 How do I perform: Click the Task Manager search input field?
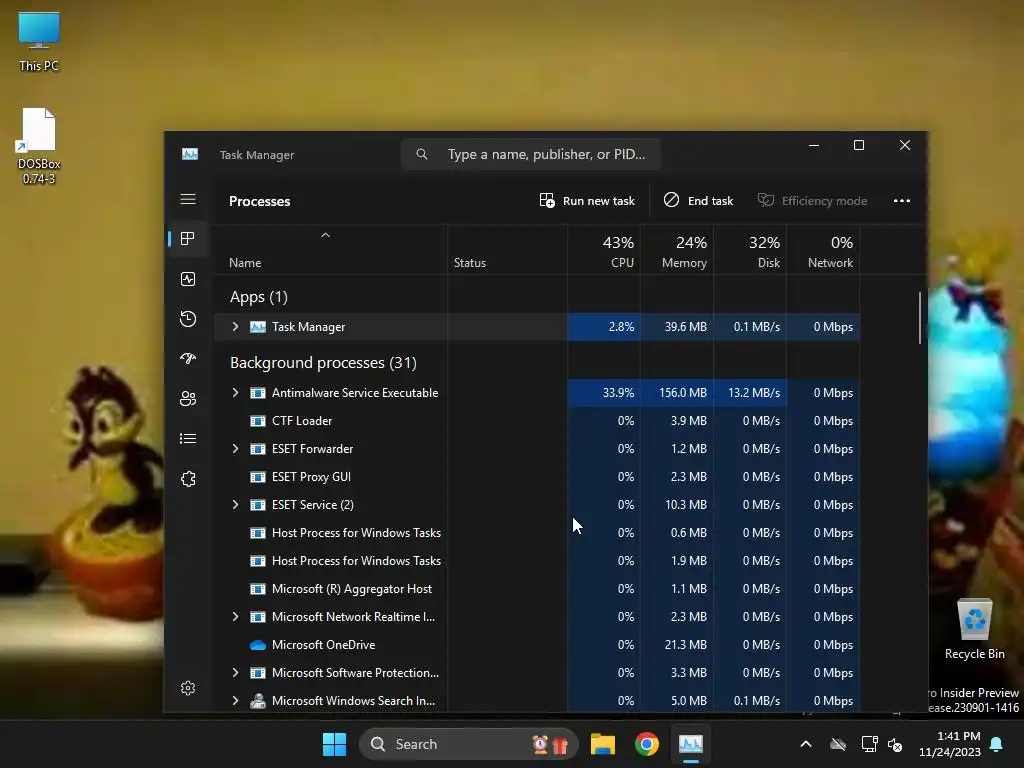531,154
